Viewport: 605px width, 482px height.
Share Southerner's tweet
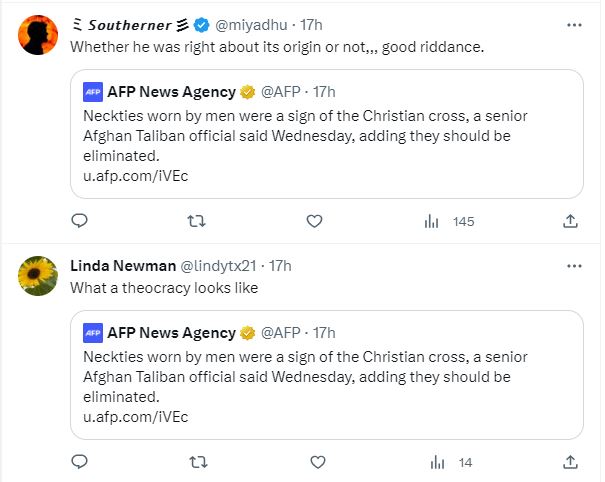(570, 221)
